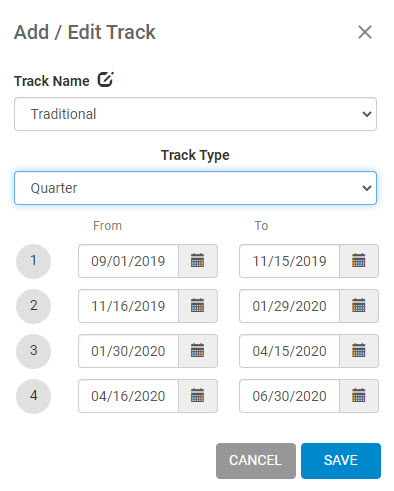Click the edit icon beside Track Name
The height and width of the screenshot is (491, 394).
coord(105,80)
